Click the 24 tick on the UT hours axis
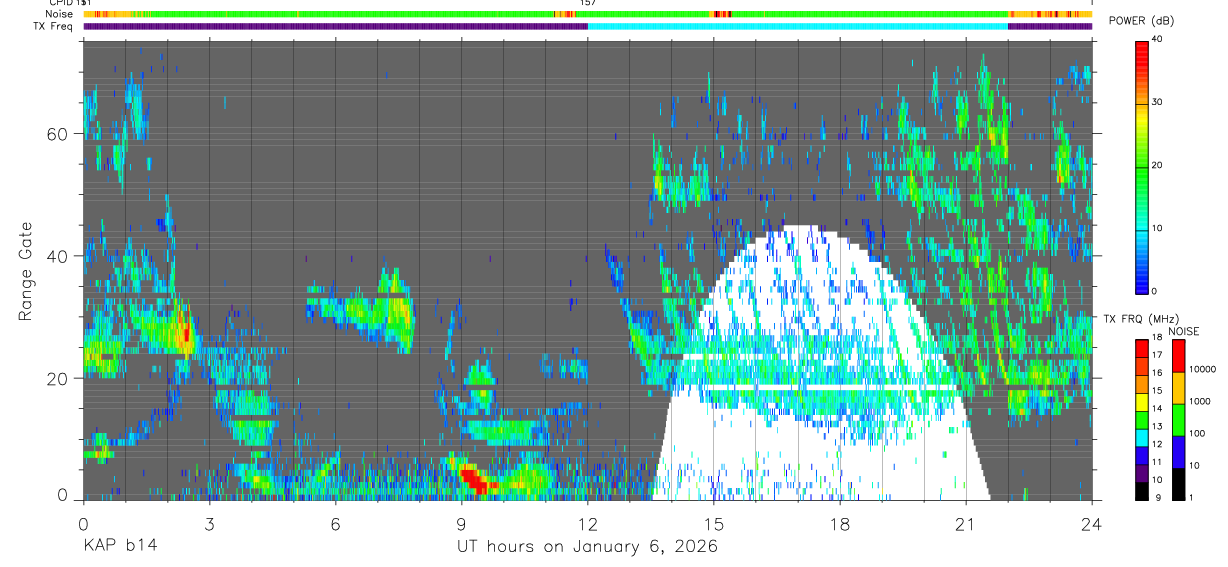The image size is (1228, 567). [x=1092, y=523]
